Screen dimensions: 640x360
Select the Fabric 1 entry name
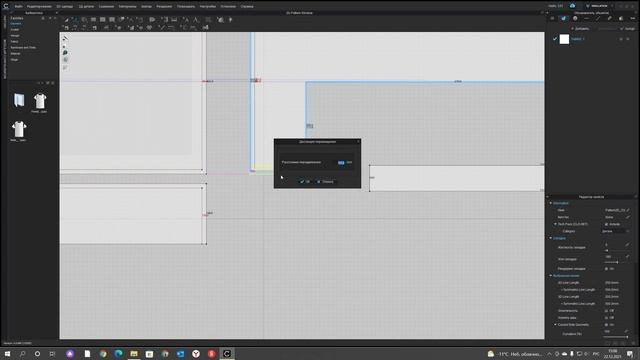pos(578,39)
